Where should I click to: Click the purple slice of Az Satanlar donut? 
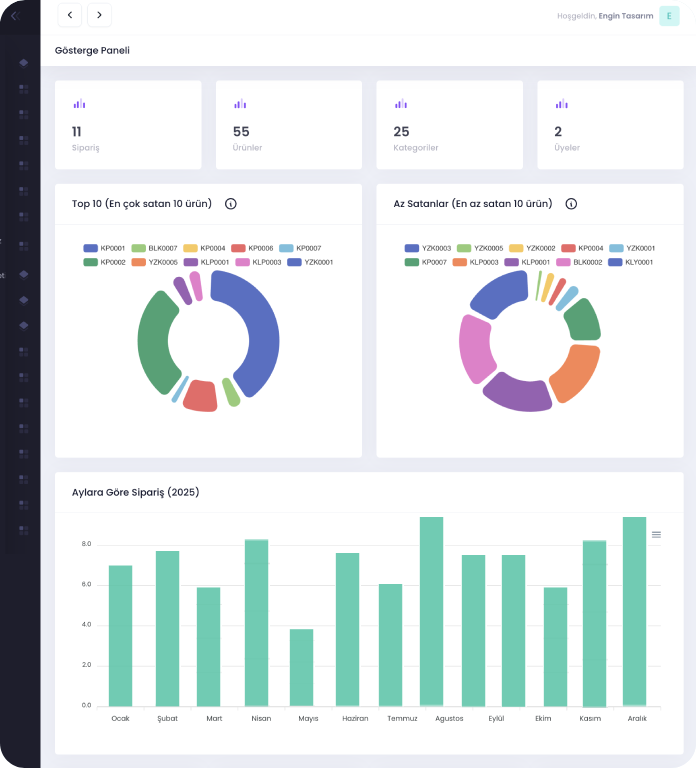click(518, 396)
